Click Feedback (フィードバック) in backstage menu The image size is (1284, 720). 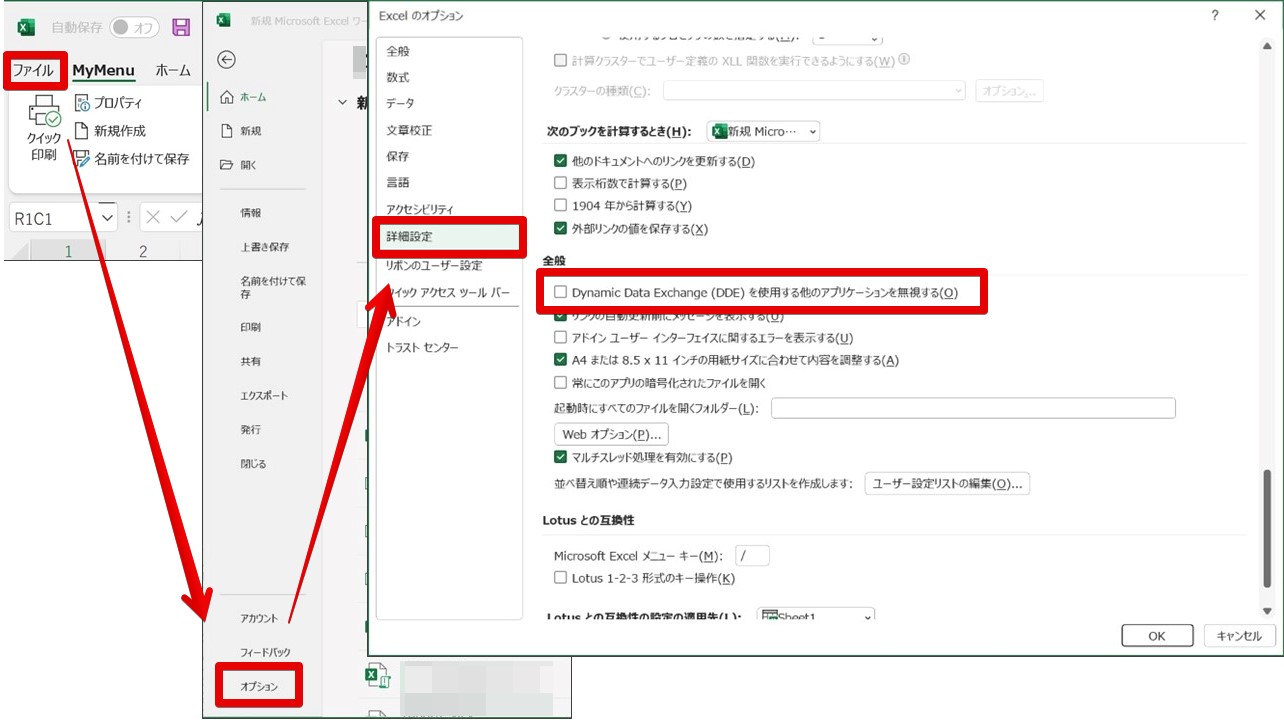[x=265, y=652]
